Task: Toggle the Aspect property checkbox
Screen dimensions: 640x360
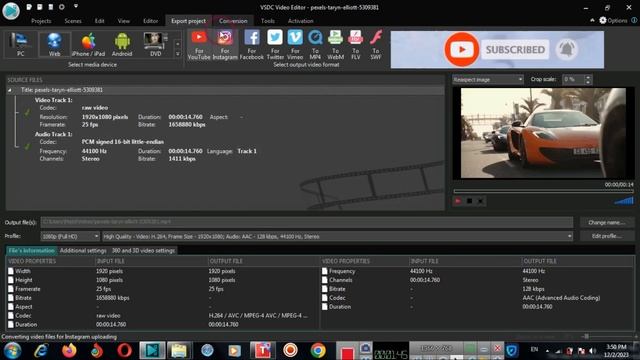Action: (11, 307)
